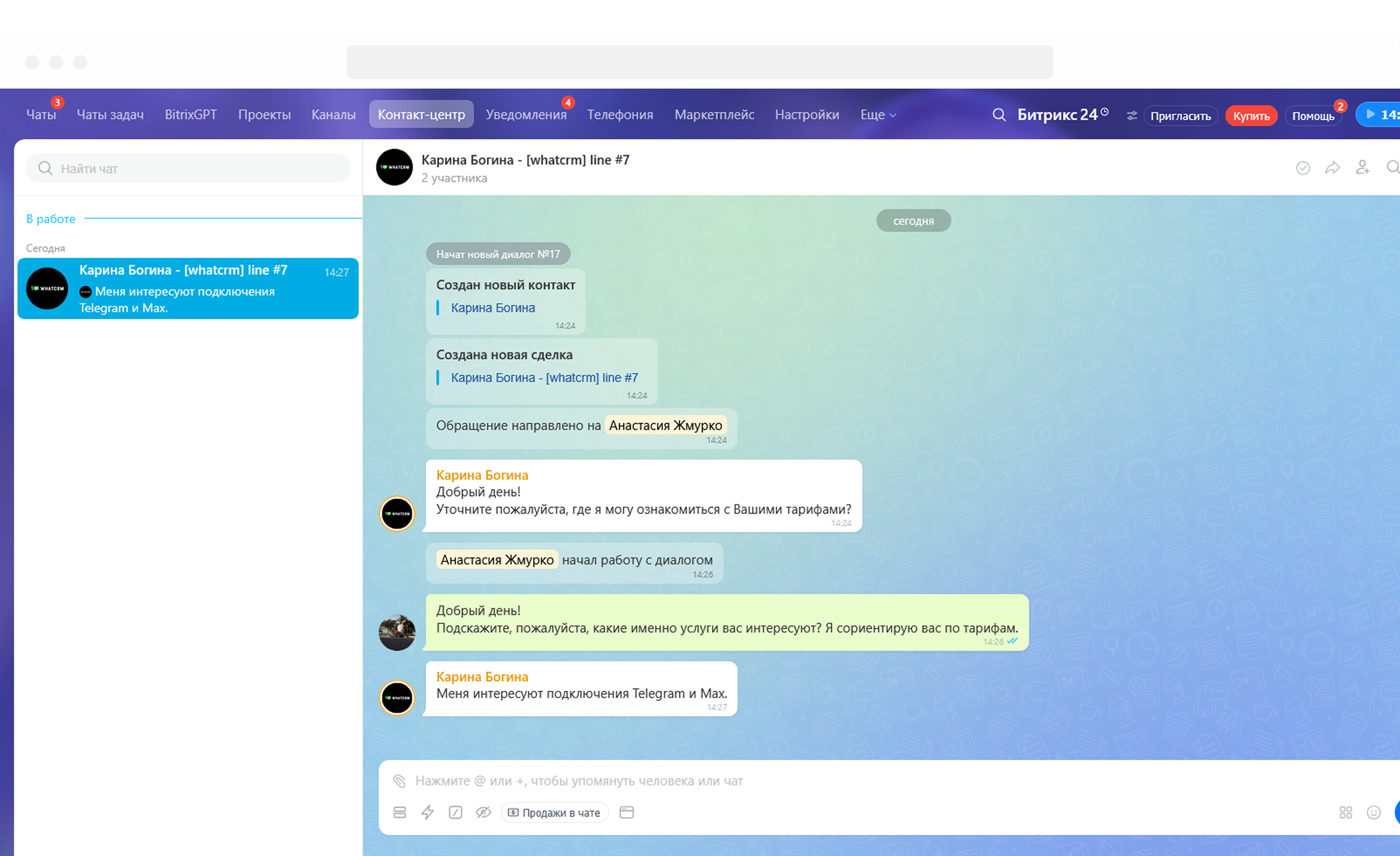Click the red Купить button

tap(1251, 116)
